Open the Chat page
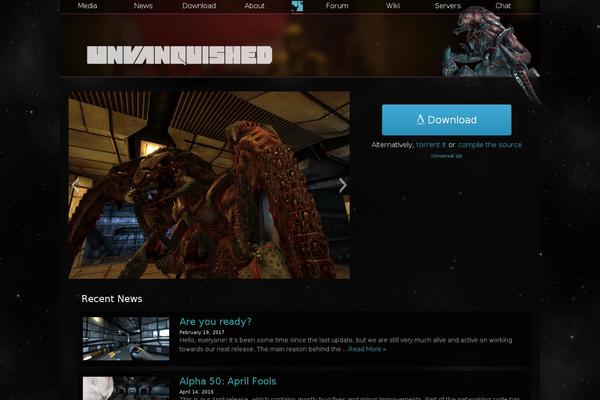The image size is (600, 400). (x=503, y=6)
